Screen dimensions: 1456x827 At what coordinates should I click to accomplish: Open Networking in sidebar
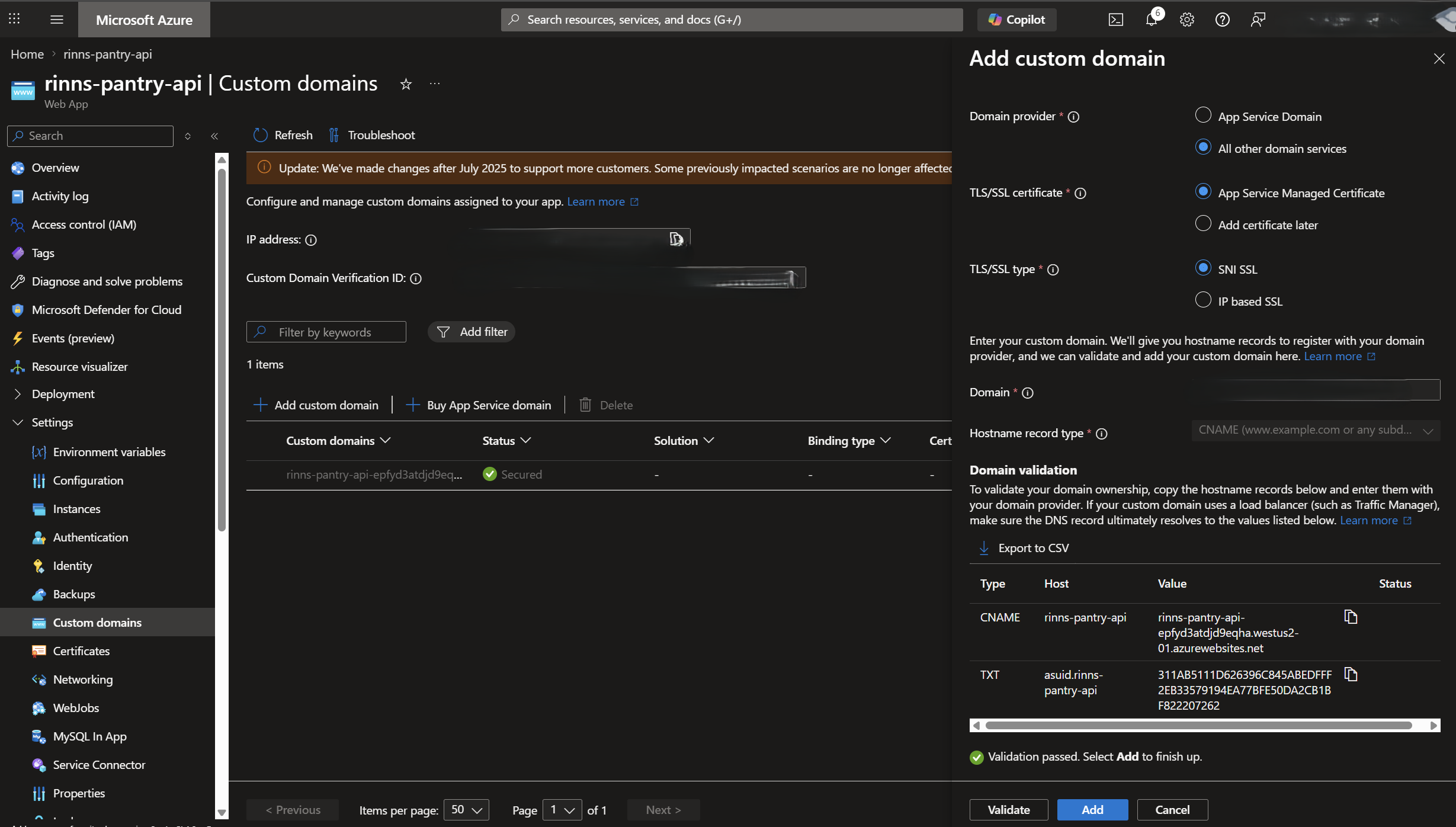click(82, 679)
